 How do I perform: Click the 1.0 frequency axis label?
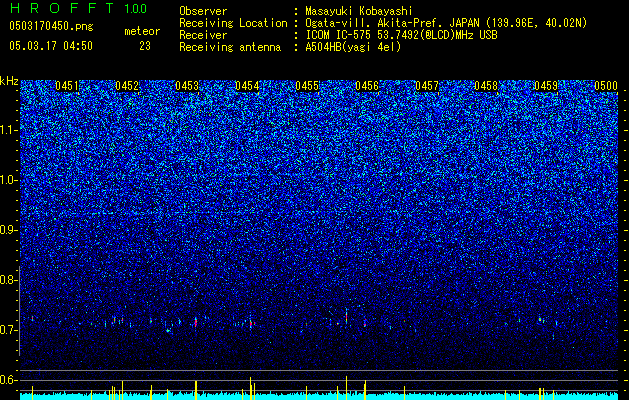click(x=9, y=181)
